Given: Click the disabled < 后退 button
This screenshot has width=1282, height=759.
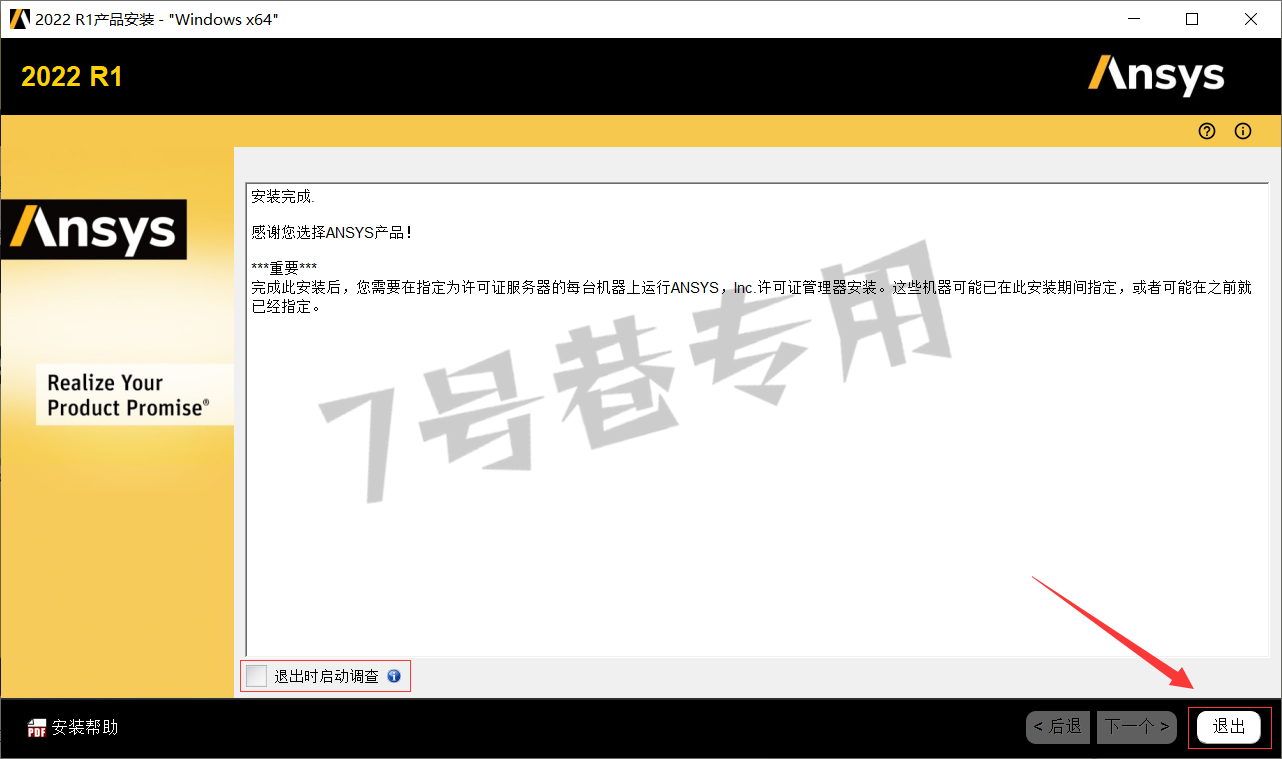Looking at the screenshot, I should point(1058,727).
